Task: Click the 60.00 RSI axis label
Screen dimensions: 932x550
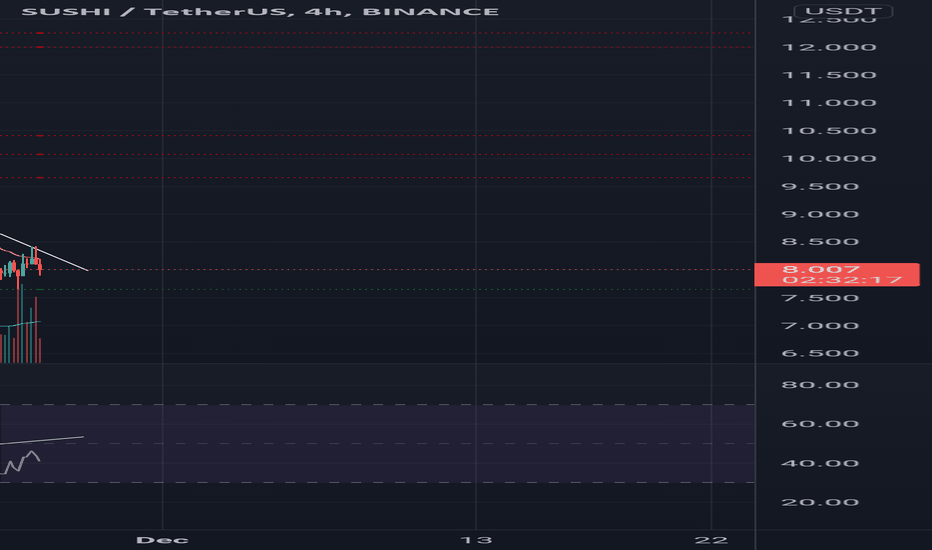Action: 820,424
